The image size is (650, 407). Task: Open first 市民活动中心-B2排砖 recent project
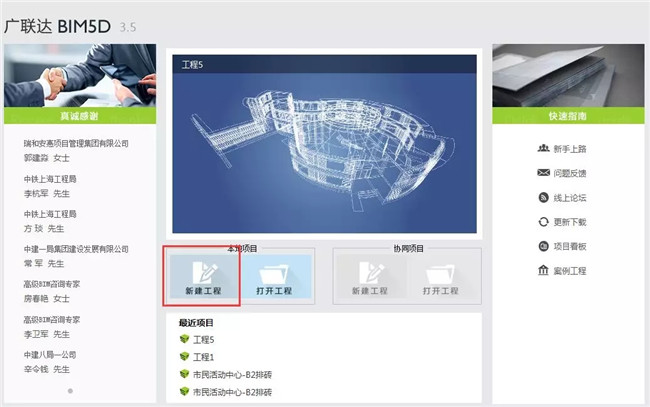(x=232, y=375)
